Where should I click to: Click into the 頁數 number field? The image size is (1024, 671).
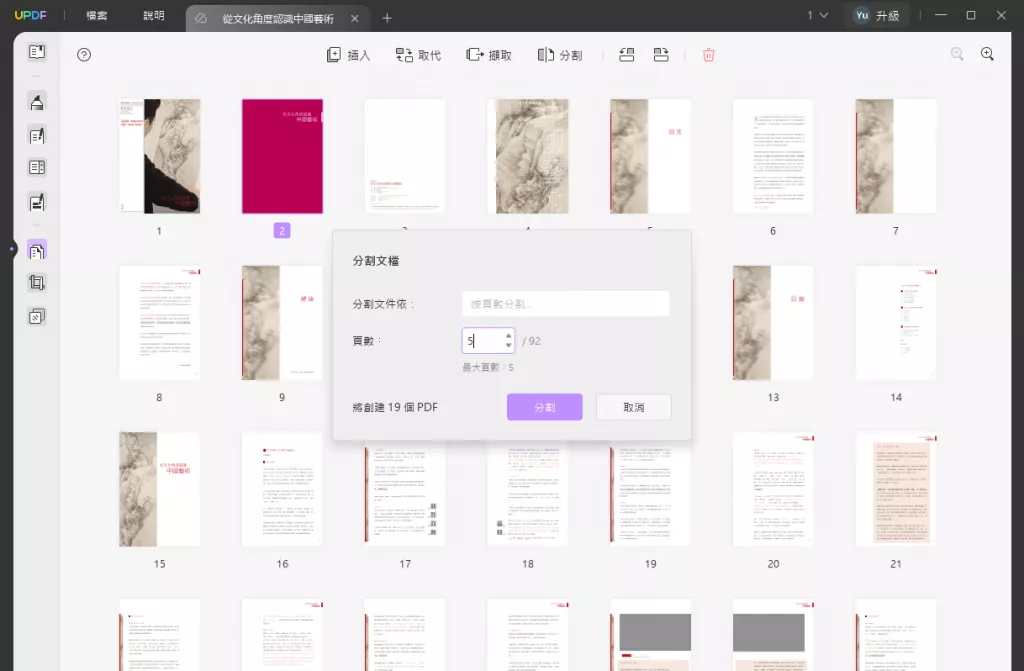coord(483,341)
